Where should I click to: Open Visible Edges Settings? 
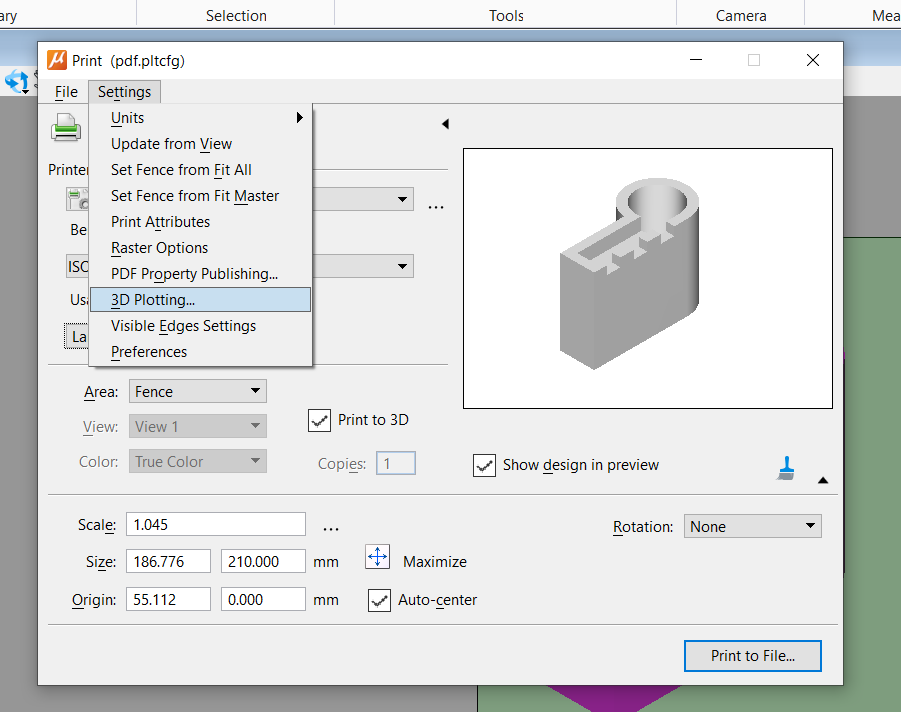click(x=201, y=326)
